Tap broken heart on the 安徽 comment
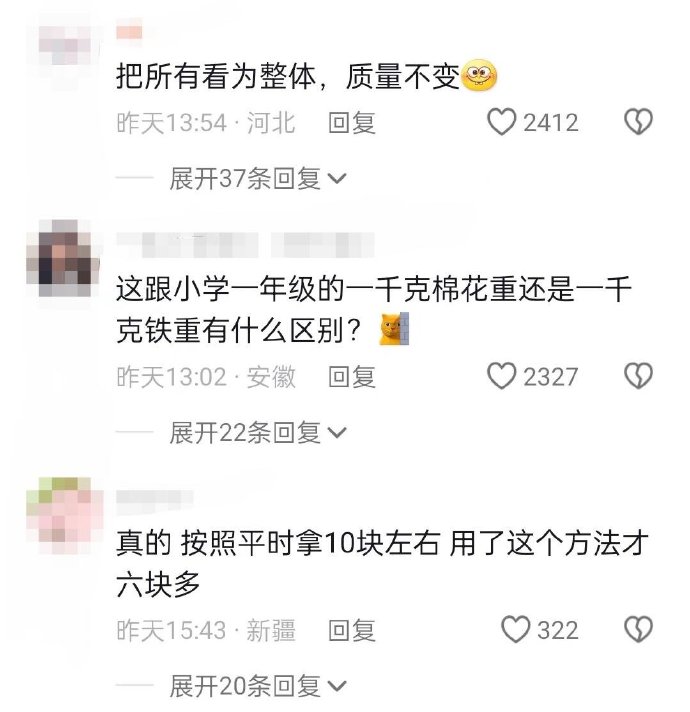690x712 pixels. pos(638,376)
